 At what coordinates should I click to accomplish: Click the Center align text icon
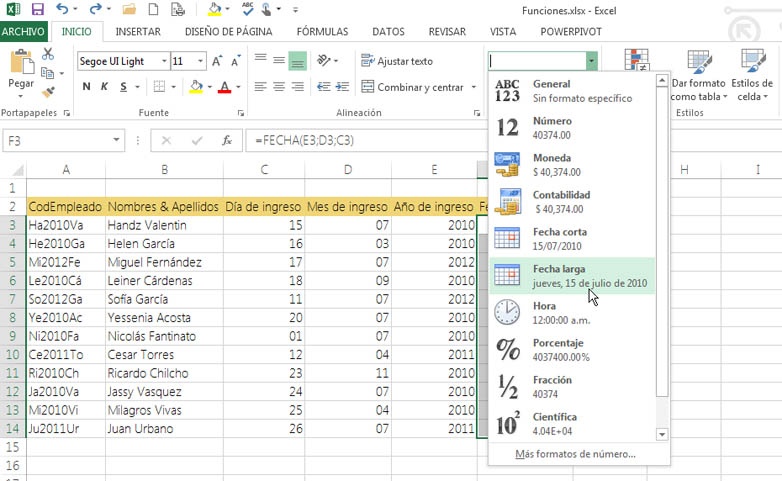(x=279, y=87)
